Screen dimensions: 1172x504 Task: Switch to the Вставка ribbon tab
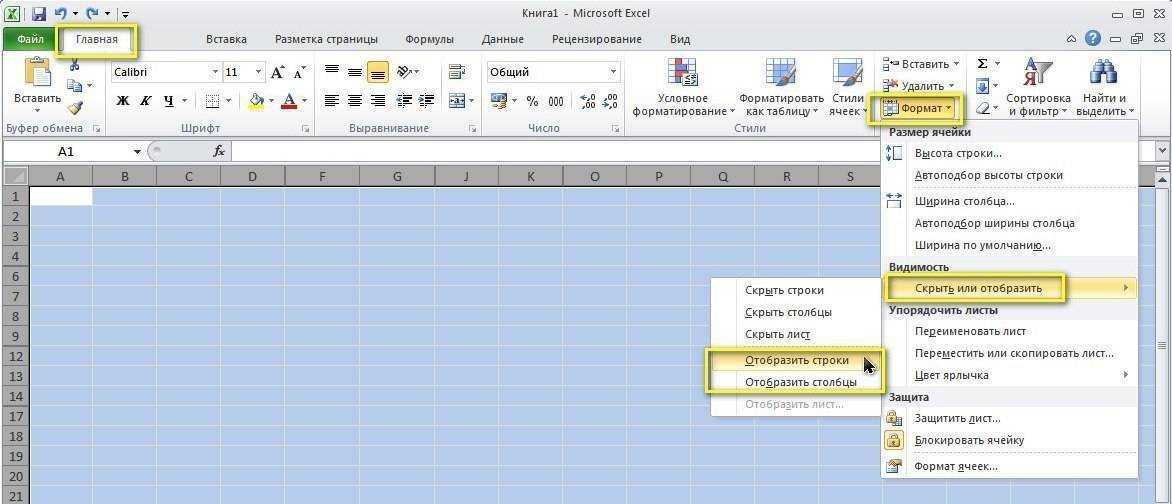click(226, 40)
